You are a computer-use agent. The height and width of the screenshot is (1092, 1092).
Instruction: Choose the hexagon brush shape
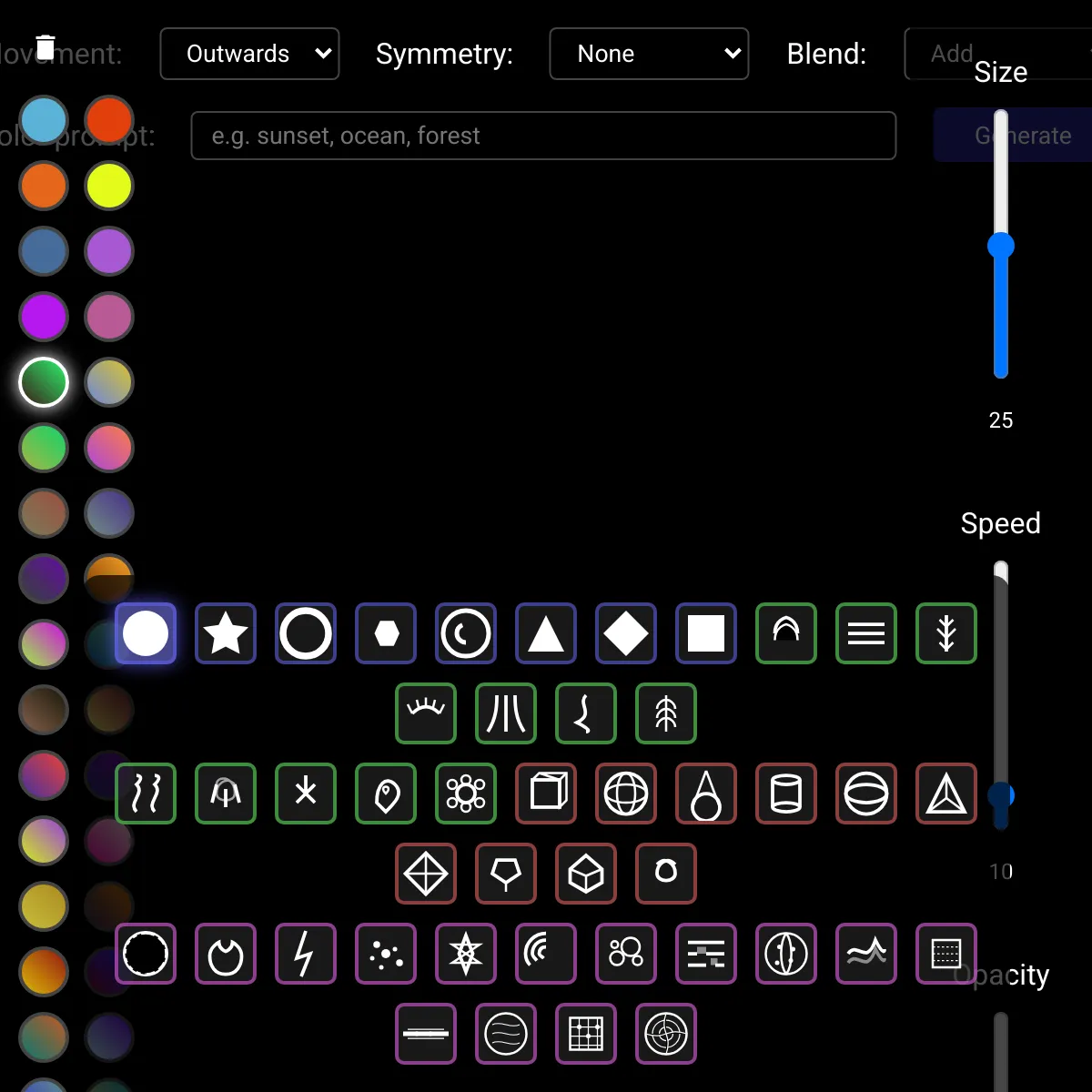(x=386, y=633)
